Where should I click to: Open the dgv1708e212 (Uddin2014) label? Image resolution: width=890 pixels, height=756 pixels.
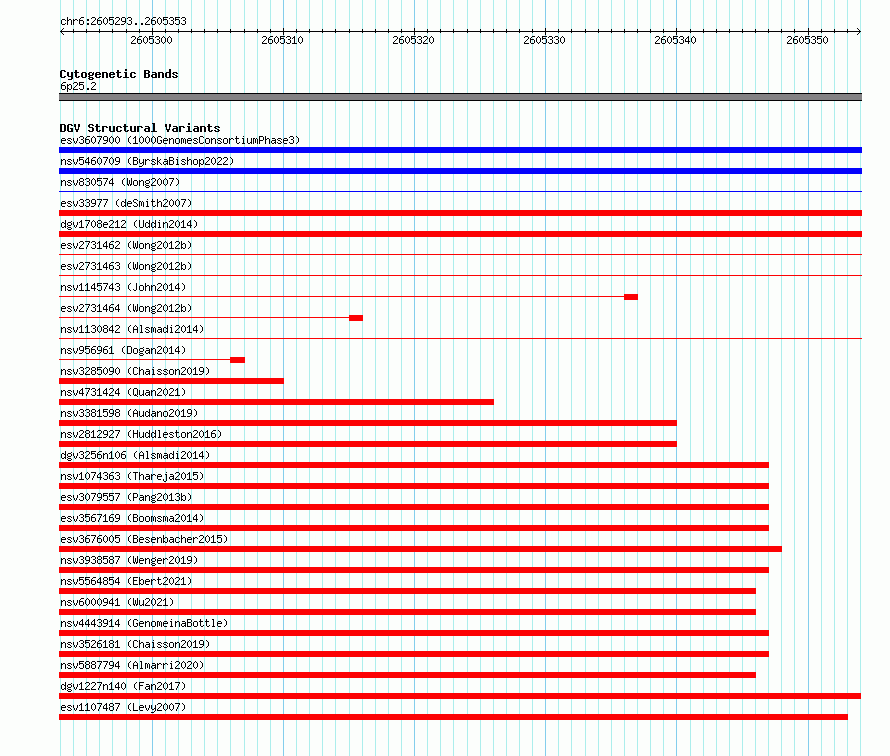[129, 224]
